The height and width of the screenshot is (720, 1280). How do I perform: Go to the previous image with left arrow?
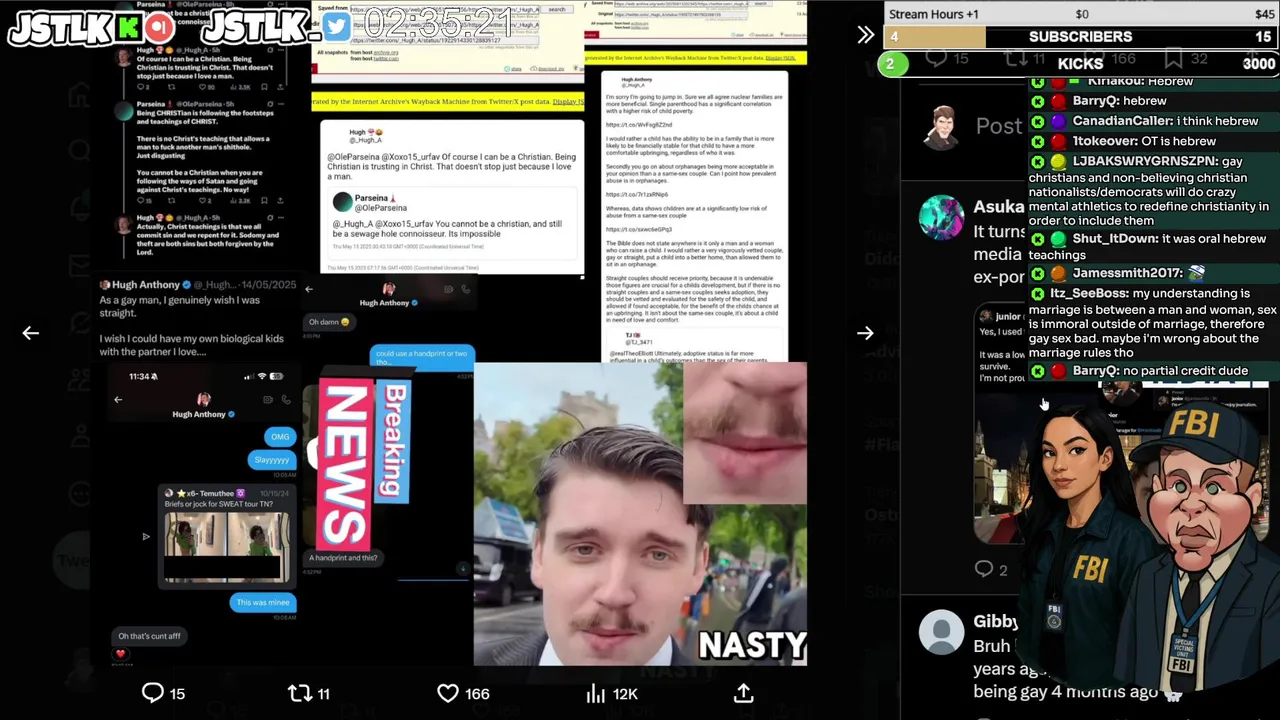point(30,333)
